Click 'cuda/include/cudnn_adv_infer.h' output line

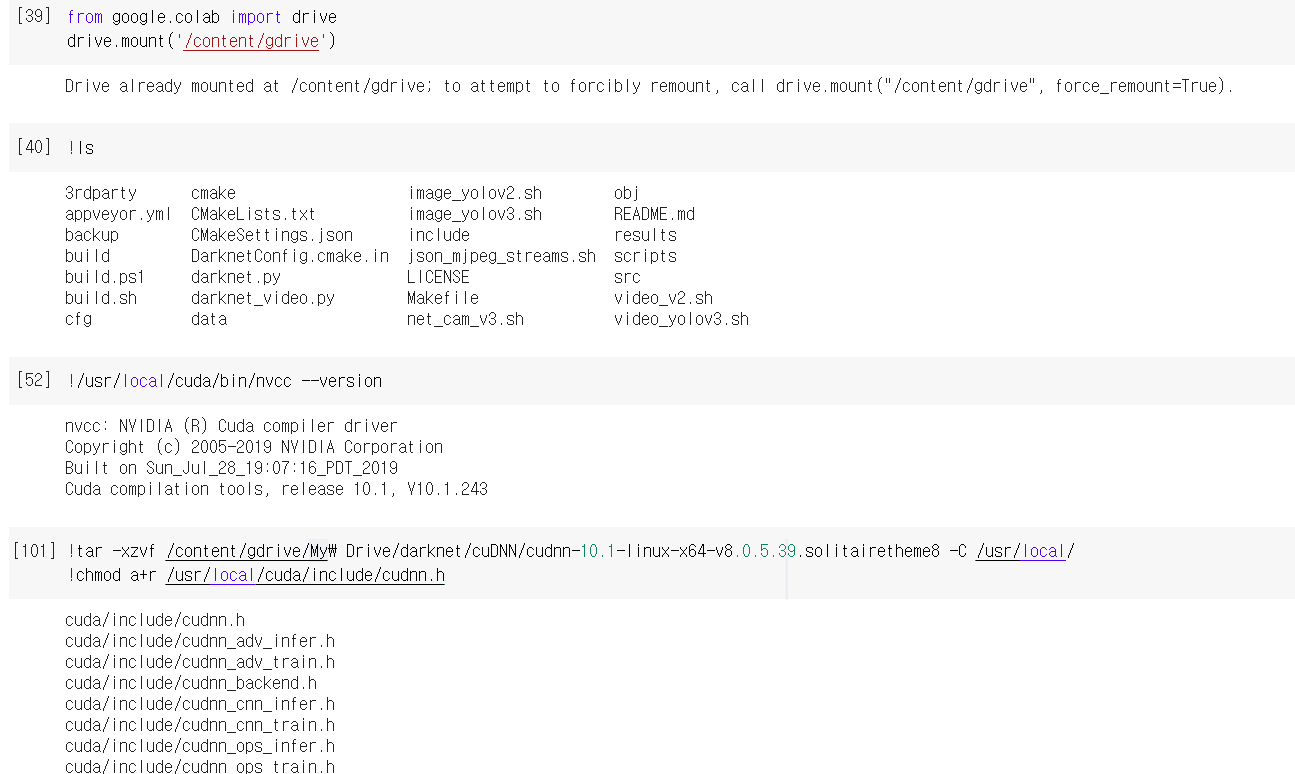[200, 641]
